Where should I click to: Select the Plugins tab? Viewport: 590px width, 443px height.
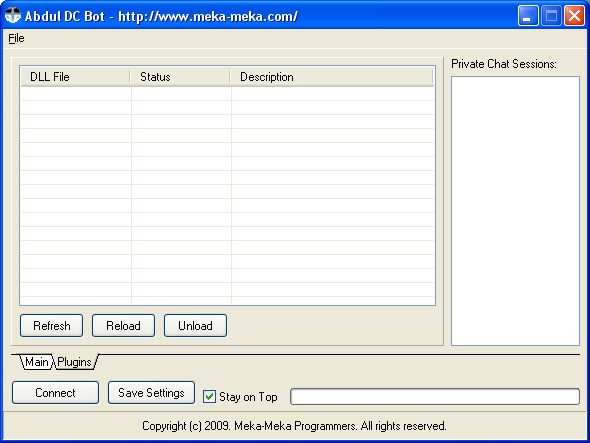(75, 362)
